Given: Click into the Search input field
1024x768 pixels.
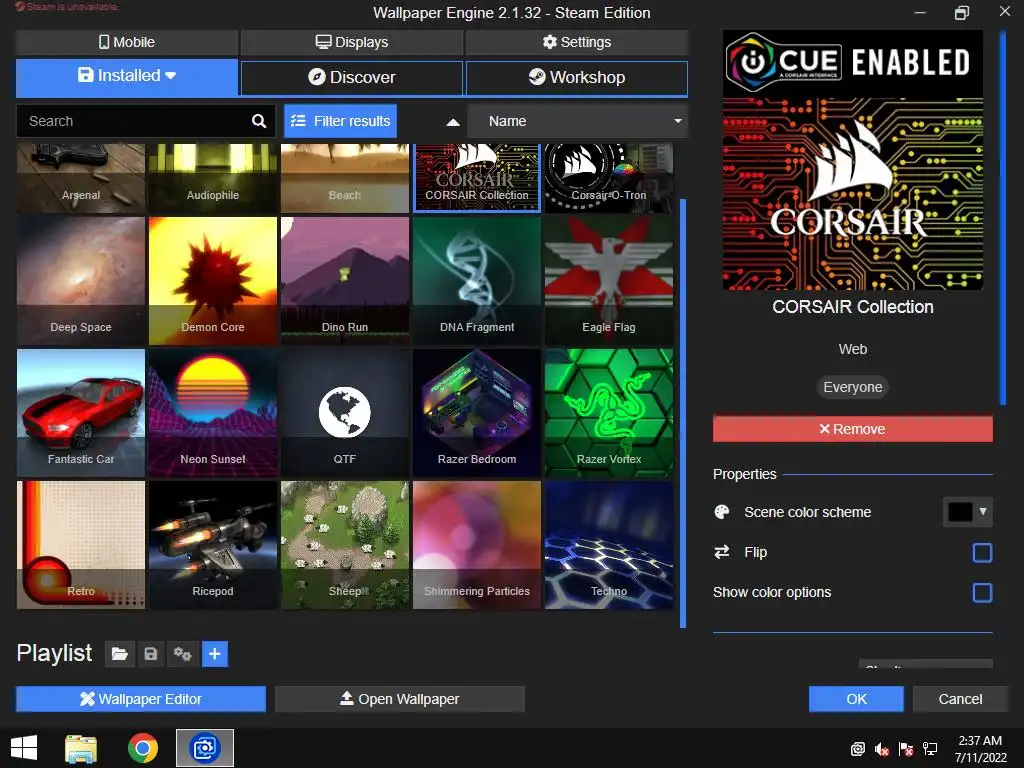Looking at the screenshot, I should 133,121.
